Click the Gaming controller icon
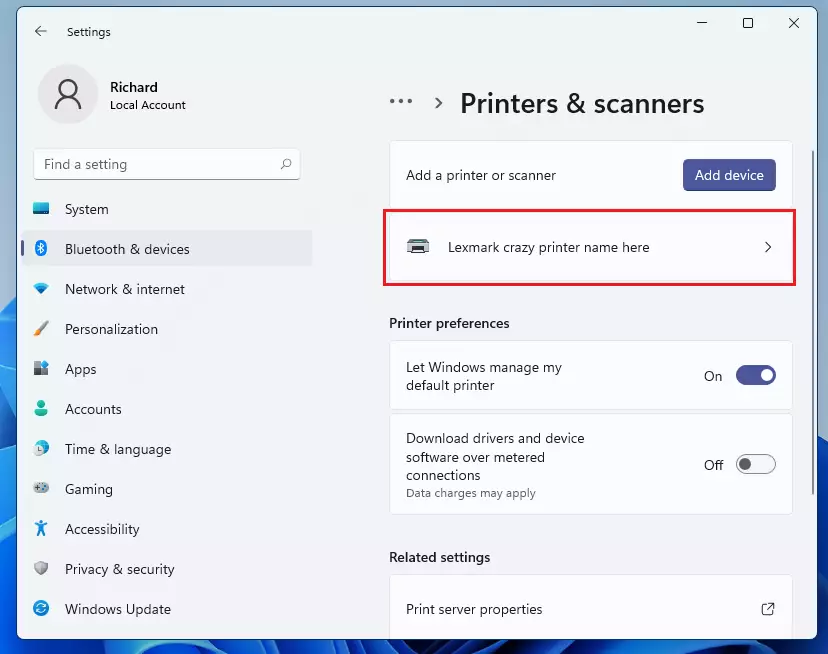The image size is (828, 654). (41, 488)
